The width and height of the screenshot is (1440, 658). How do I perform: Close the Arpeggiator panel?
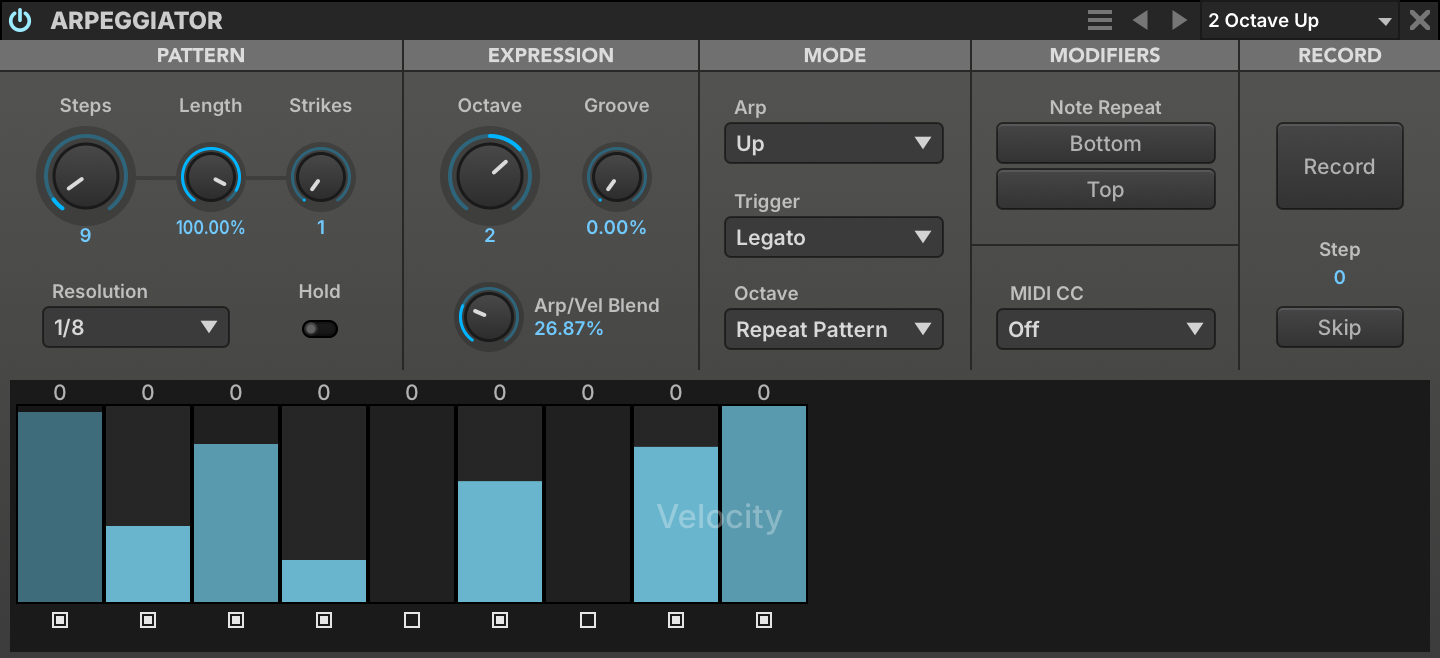coord(1420,20)
